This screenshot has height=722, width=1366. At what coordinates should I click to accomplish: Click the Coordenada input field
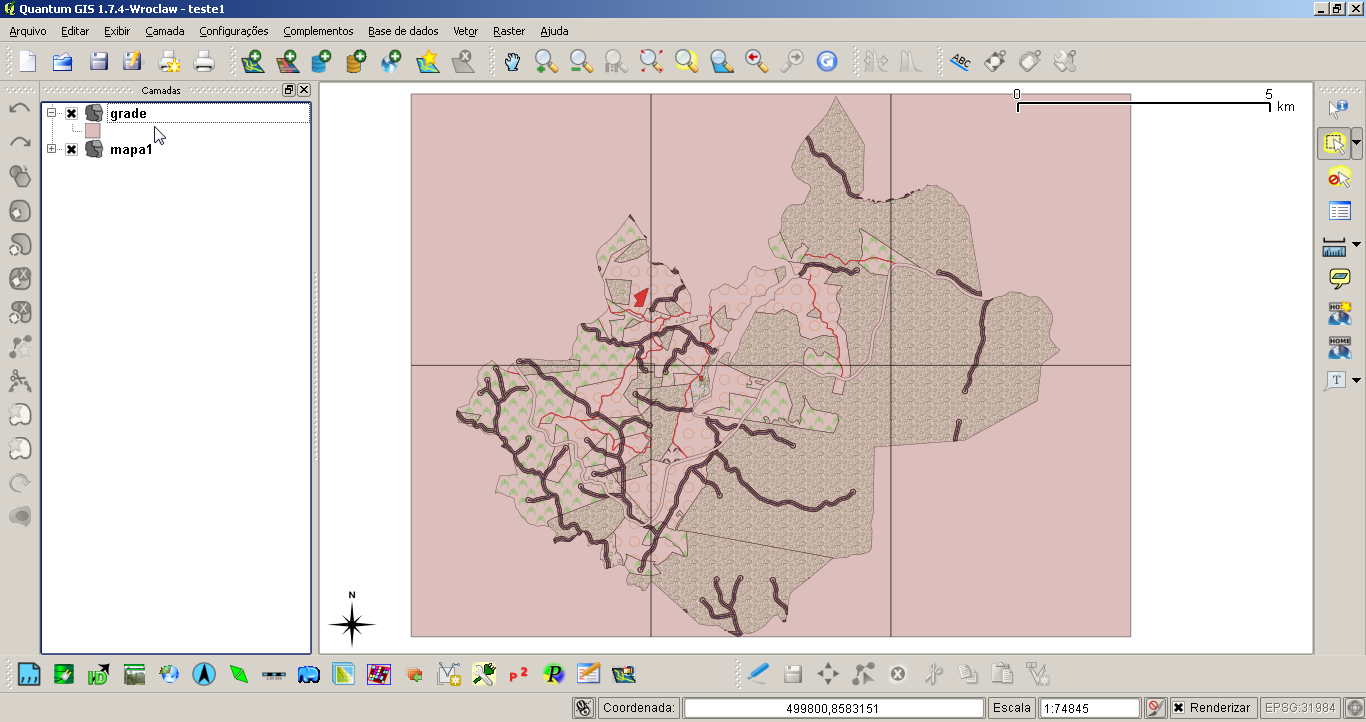tap(833, 708)
